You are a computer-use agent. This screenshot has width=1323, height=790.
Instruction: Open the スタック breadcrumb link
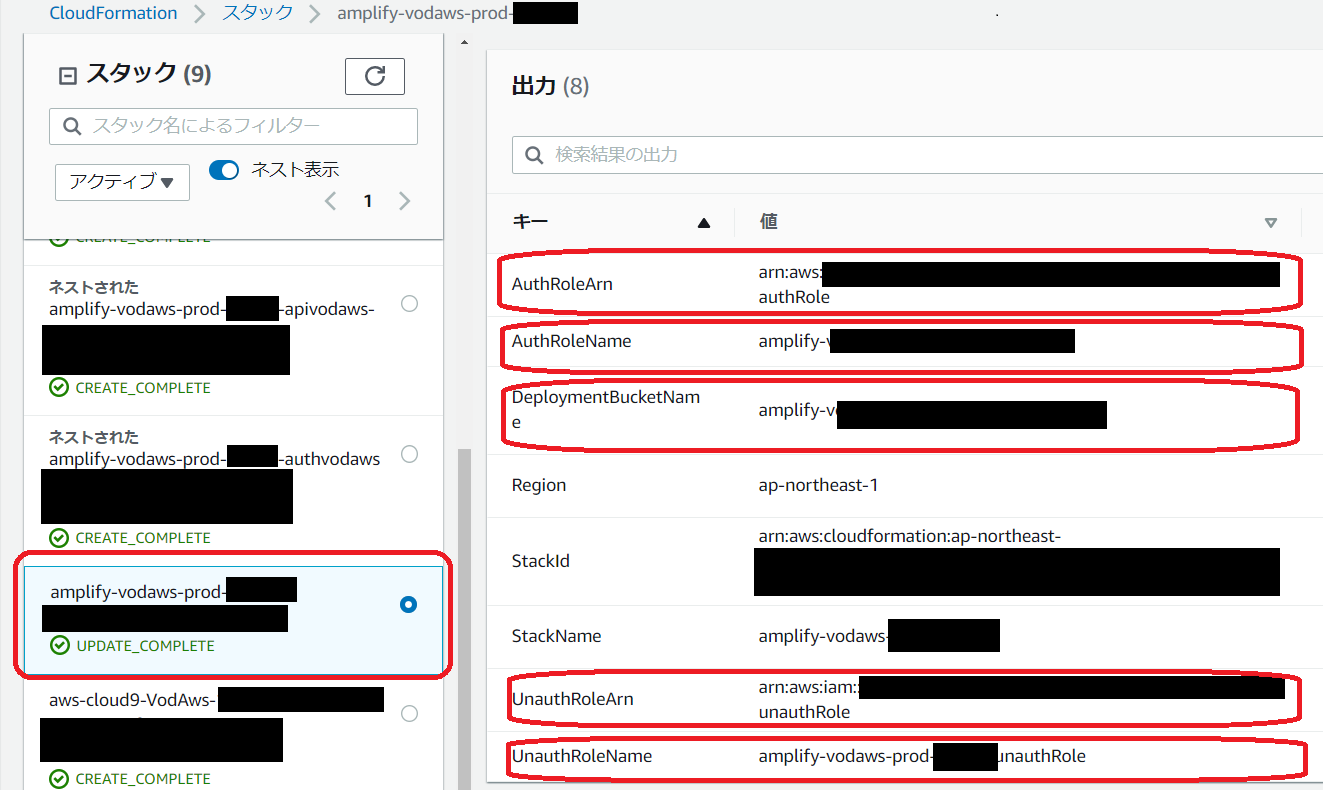tap(257, 13)
